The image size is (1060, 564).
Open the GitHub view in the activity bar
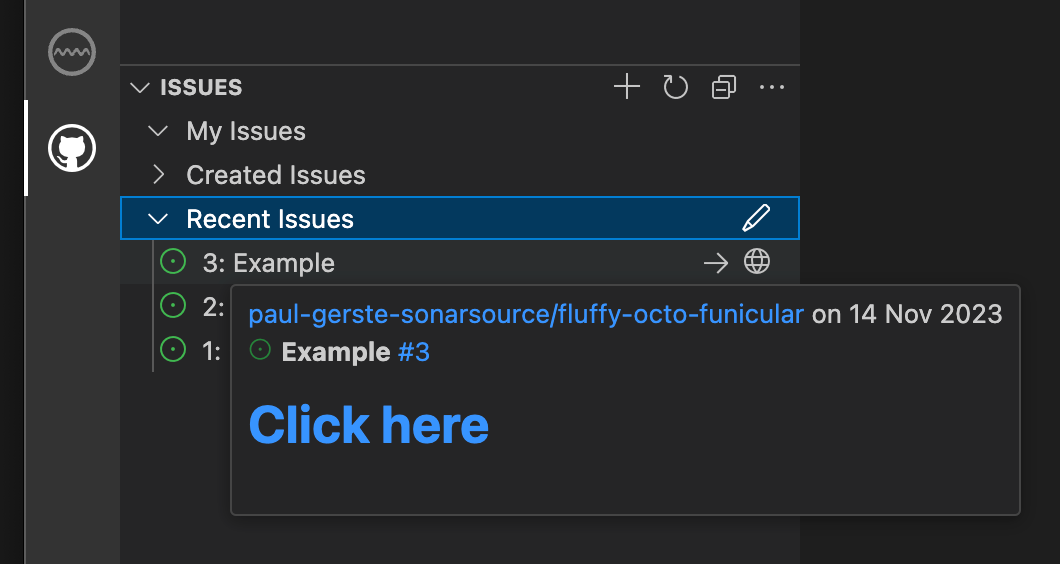[72, 149]
